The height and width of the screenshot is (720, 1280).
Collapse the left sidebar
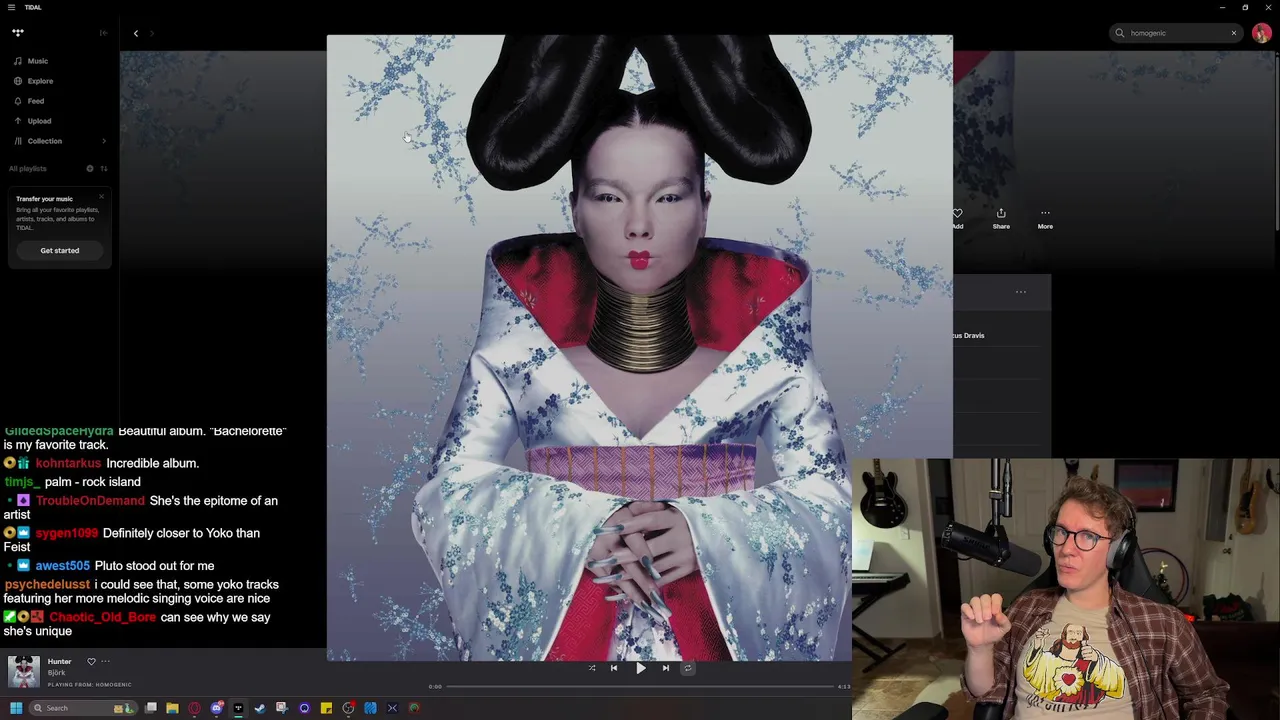[x=103, y=33]
